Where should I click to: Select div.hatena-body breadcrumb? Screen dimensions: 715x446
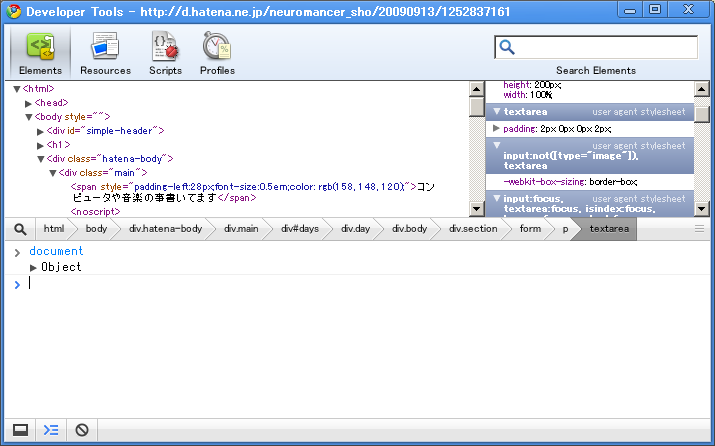166,229
